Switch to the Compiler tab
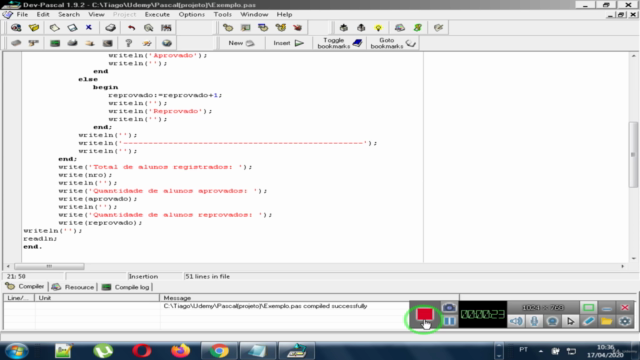Image resolution: width=640 pixels, height=360 pixels. click(x=25, y=287)
